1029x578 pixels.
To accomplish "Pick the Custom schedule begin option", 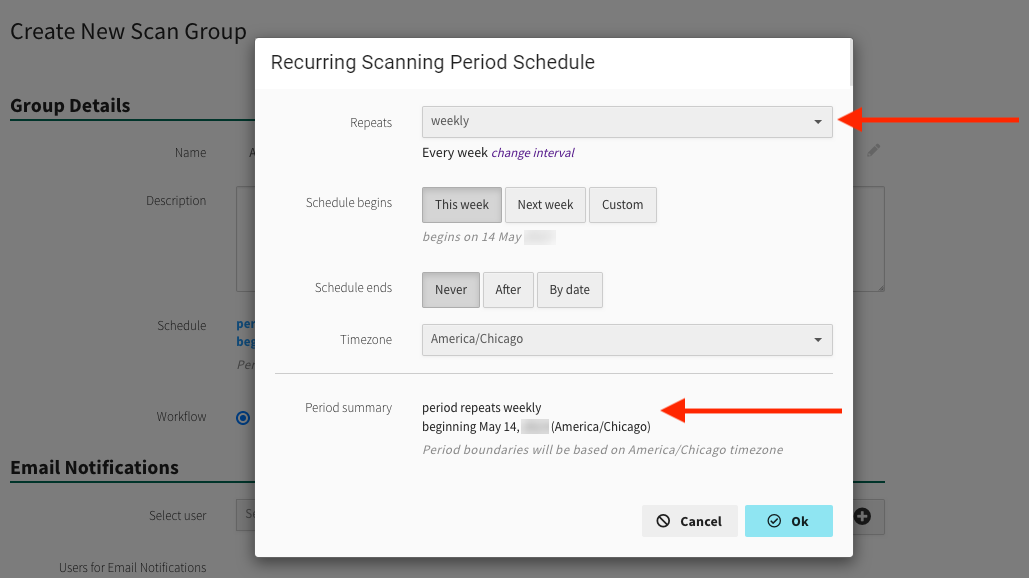I will tap(622, 205).
